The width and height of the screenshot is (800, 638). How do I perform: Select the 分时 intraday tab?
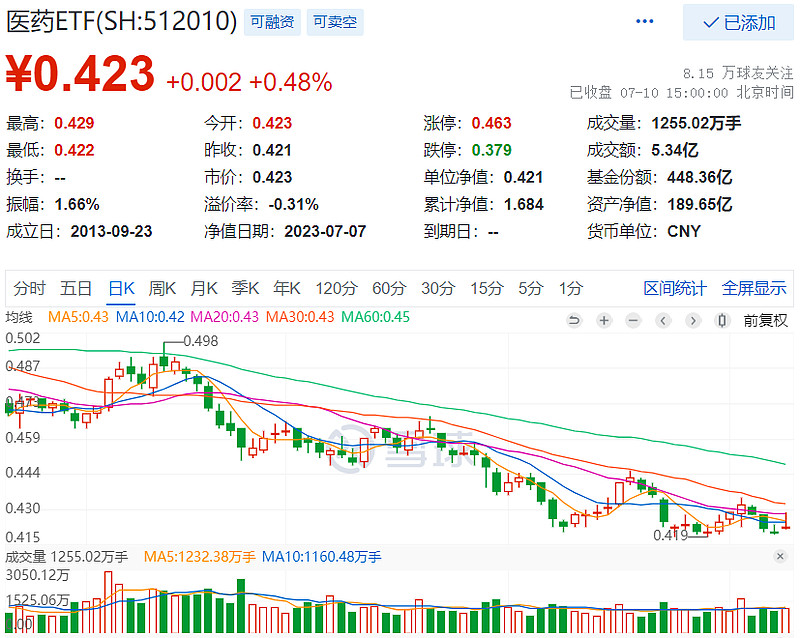tap(29, 287)
